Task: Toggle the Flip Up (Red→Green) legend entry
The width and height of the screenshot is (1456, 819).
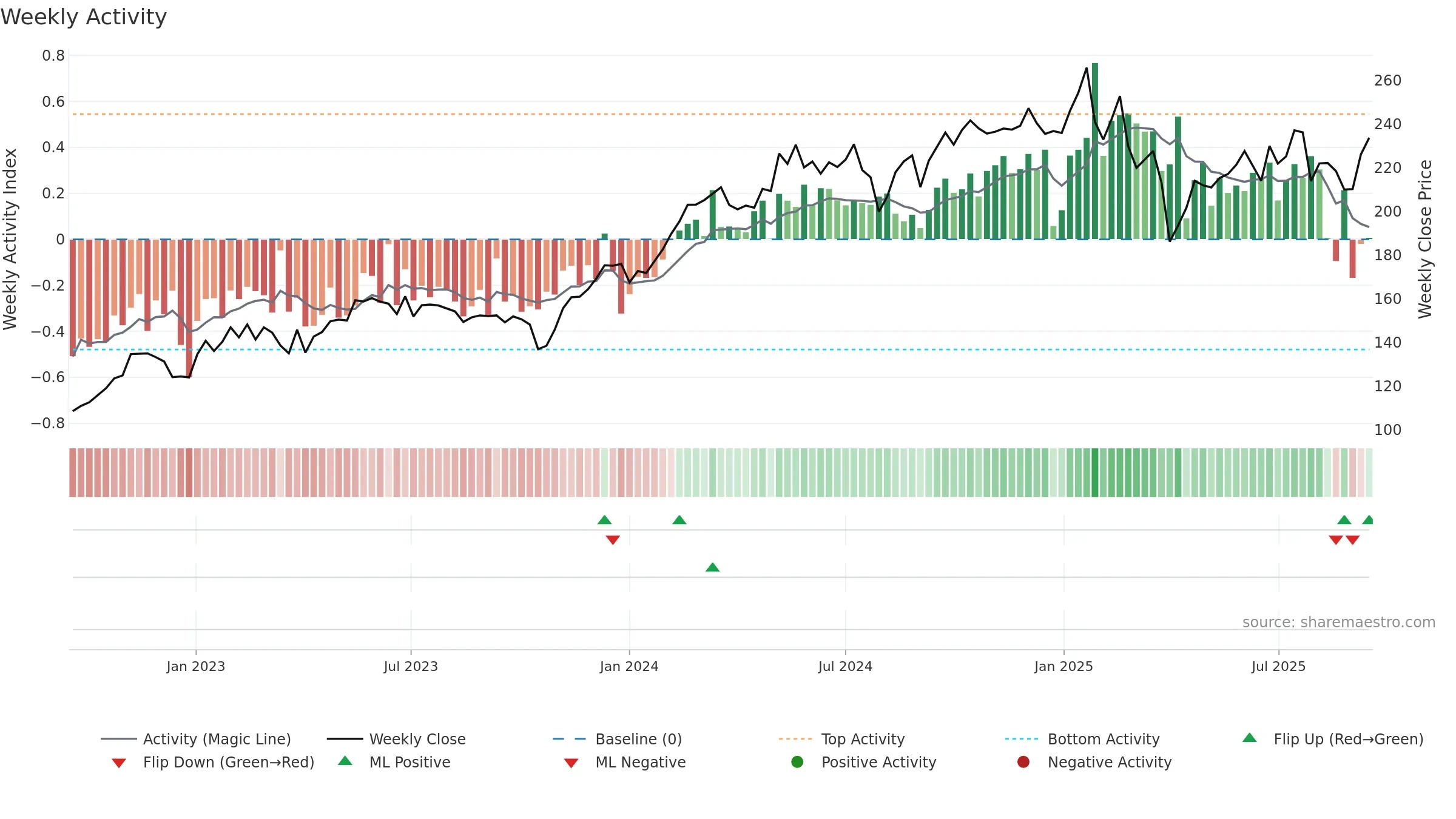Action: click(x=1333, y=739)
